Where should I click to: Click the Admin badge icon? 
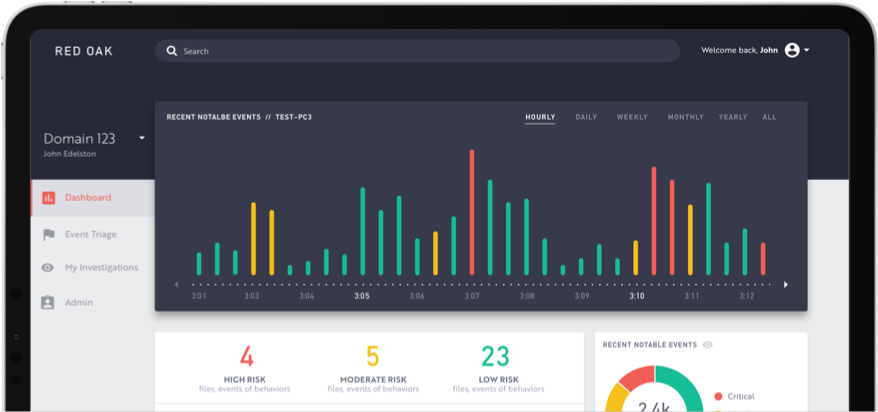48,302
